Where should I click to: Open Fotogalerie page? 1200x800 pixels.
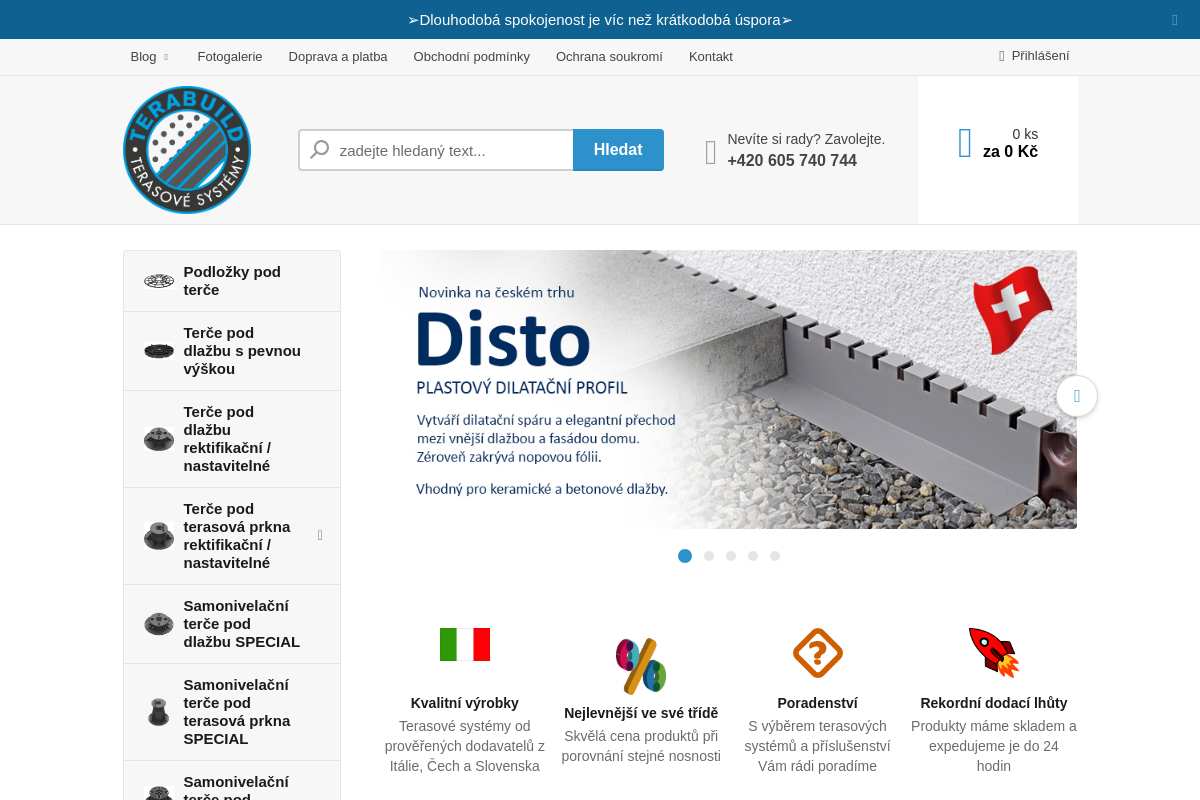(230, 57)
